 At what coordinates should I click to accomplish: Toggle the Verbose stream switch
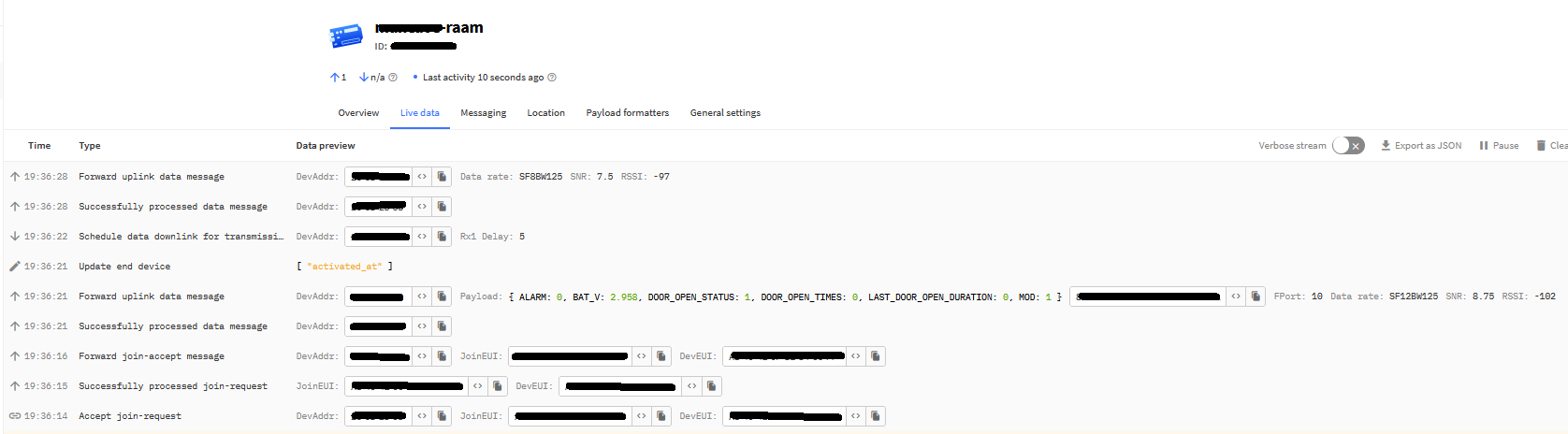click(1348, 146)
